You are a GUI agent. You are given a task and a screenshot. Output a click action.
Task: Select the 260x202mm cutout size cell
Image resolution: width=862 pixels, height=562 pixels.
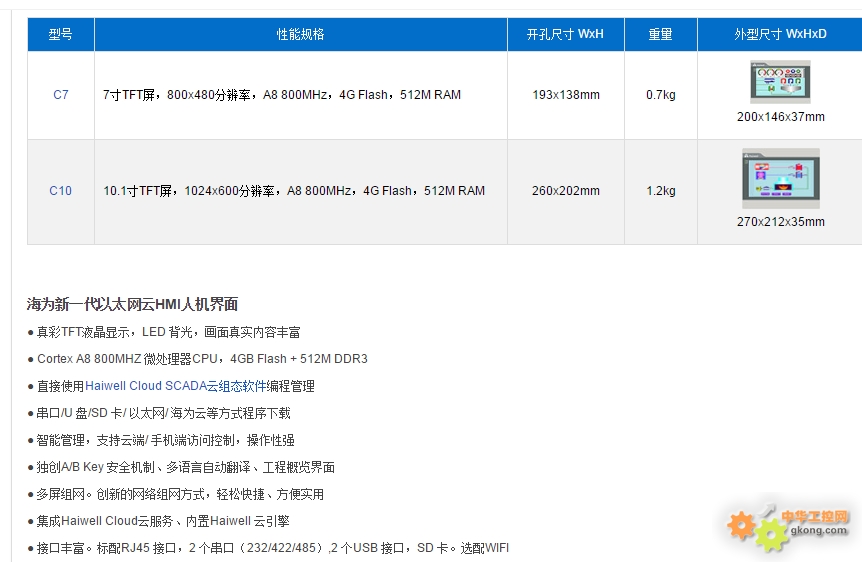(x=566, y=191)
